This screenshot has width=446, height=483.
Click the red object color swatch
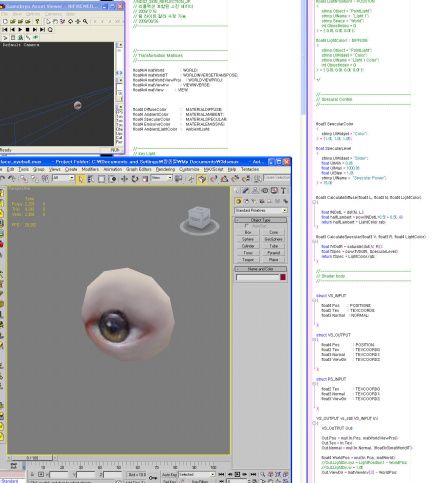coord(283,277)
